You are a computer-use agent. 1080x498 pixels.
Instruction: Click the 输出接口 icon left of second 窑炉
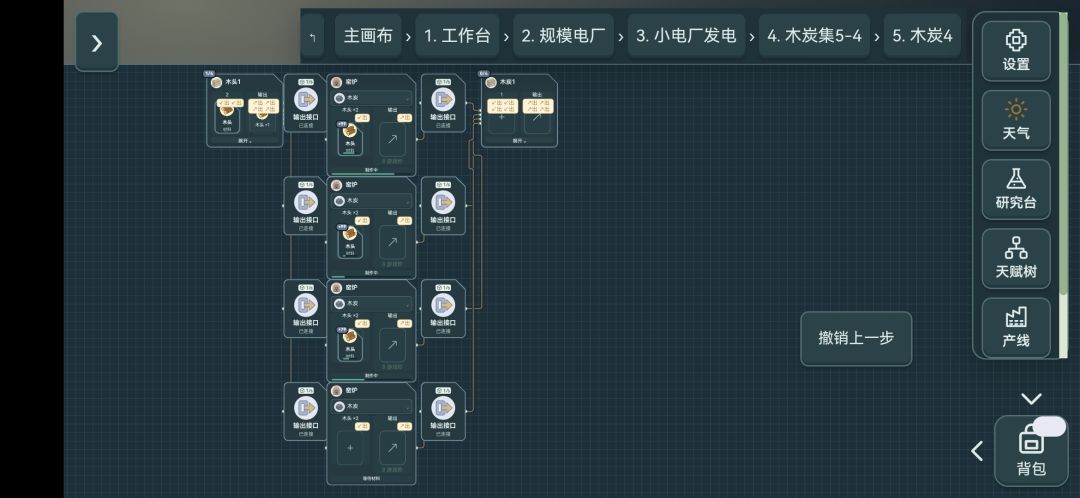tap(306, 202)
